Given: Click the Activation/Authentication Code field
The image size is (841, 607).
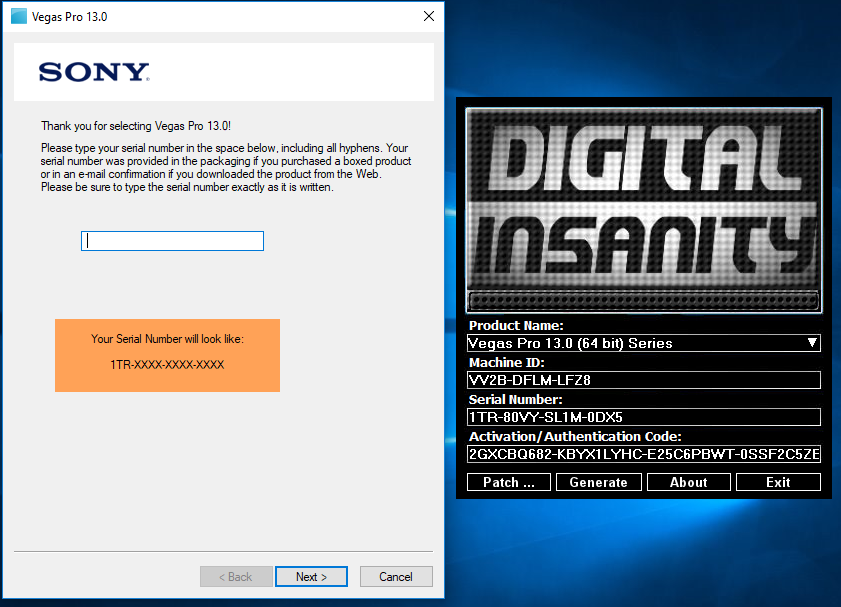Looking at the screenshot, I should [644, 454].
